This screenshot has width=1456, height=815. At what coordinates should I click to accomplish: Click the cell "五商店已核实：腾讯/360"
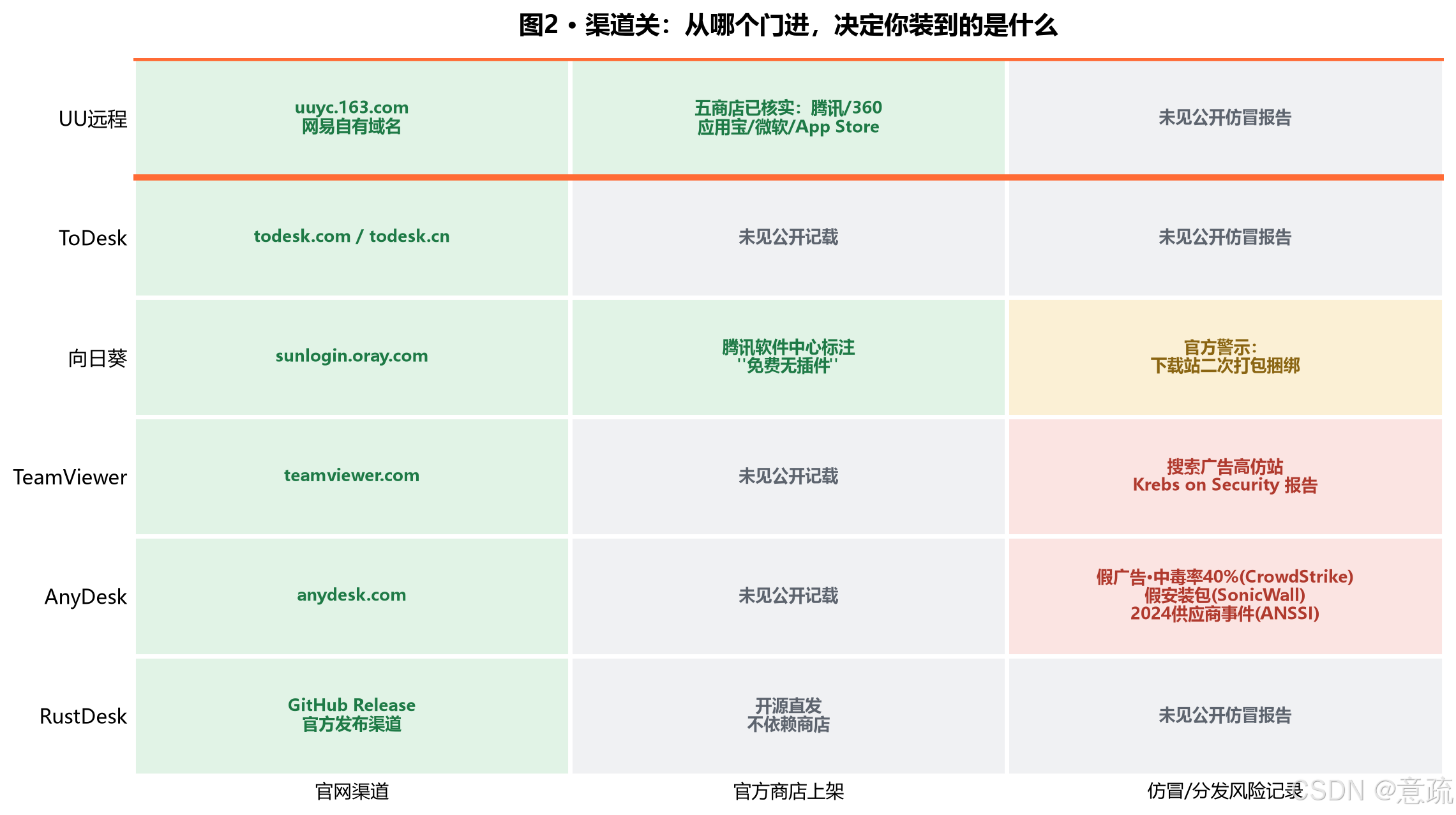(788, 117)
